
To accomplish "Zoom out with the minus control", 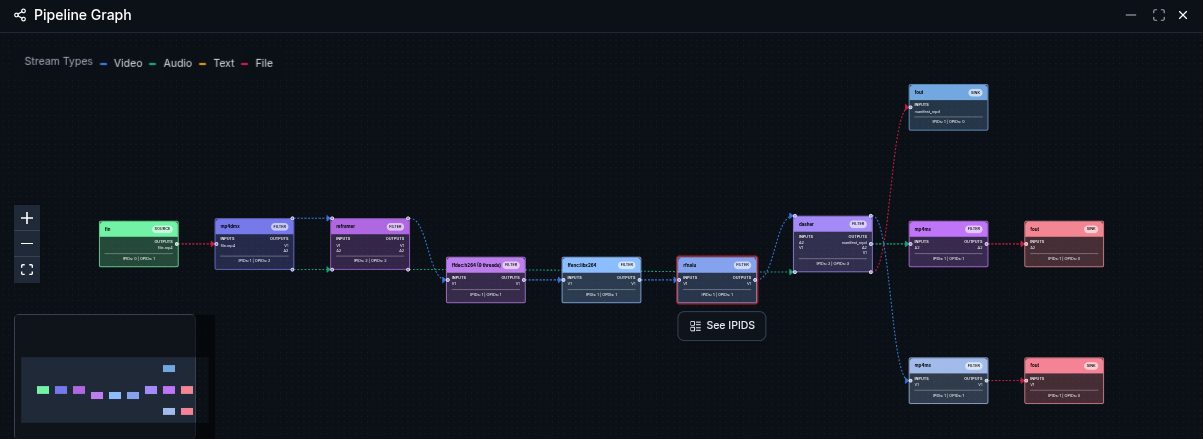I will (x=27, y=244).
